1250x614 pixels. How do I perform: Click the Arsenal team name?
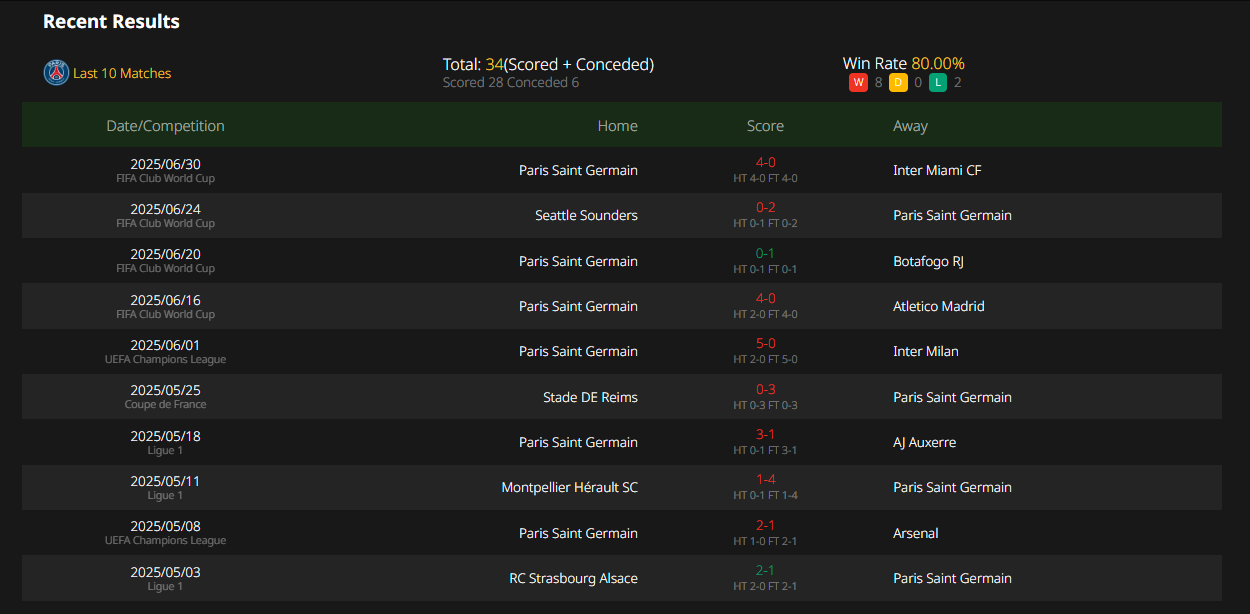click(x=915, y=533)
